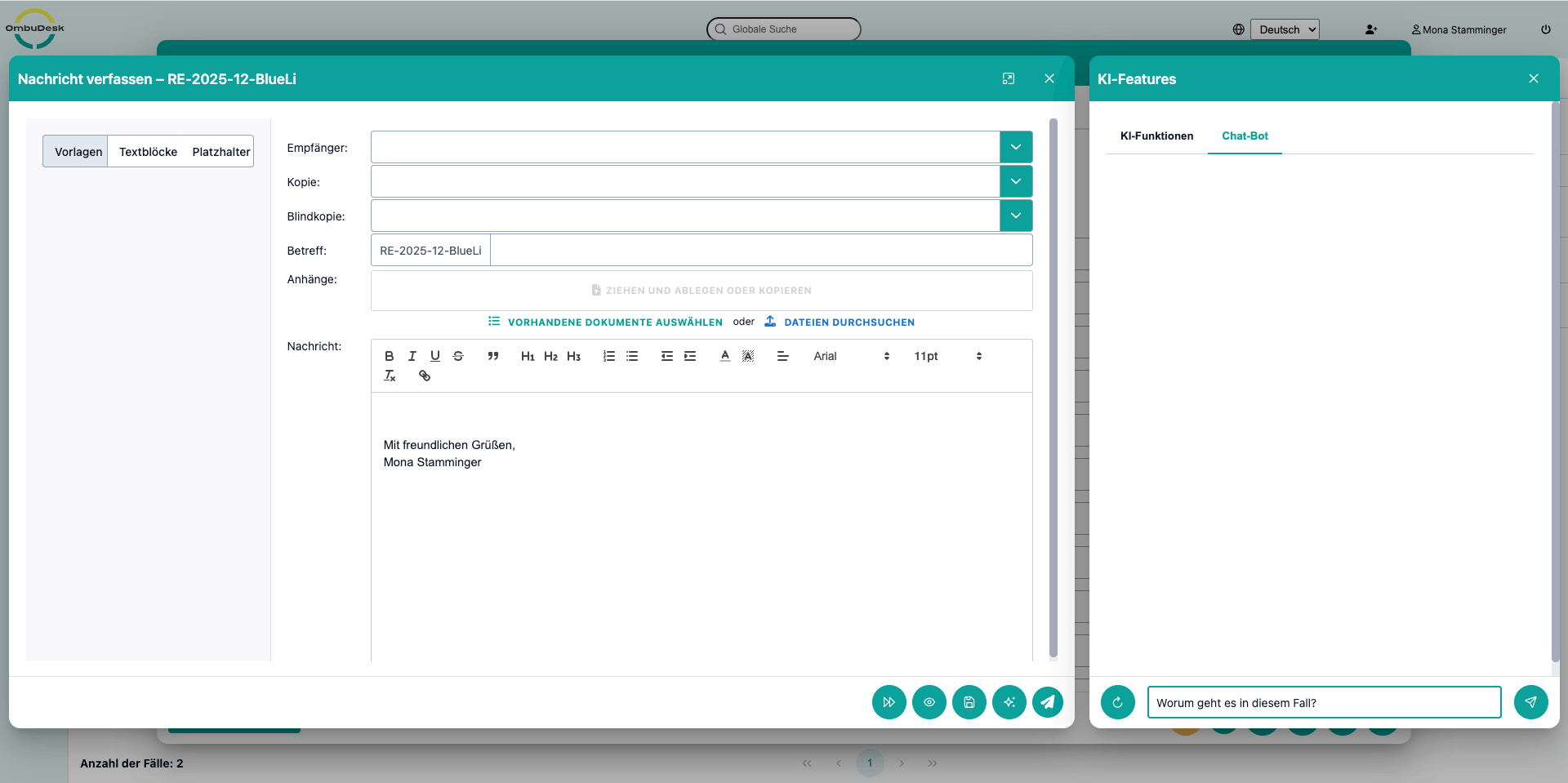This screenshot has width=1568, height=783.
Task: Expand the Empfänger dropdown
Action: (1015, 147)
